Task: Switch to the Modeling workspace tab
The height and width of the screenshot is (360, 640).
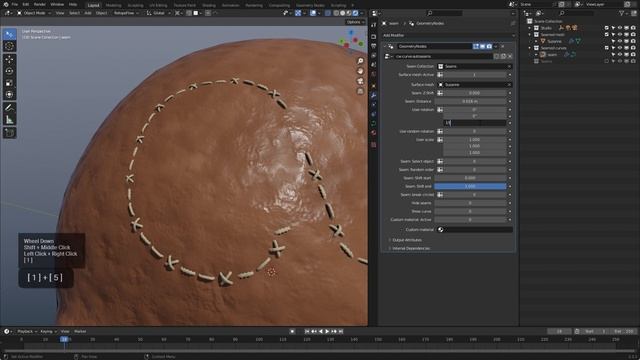Action: [113, 5]
